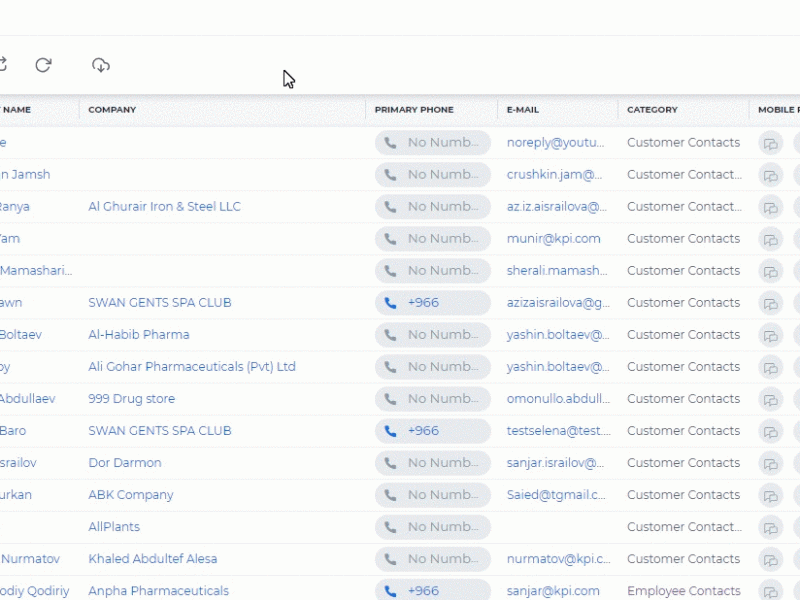Screen dimensions: 800x600
Task: Open Khaled Abdultef Alesa company link
Action: point(153,559)
